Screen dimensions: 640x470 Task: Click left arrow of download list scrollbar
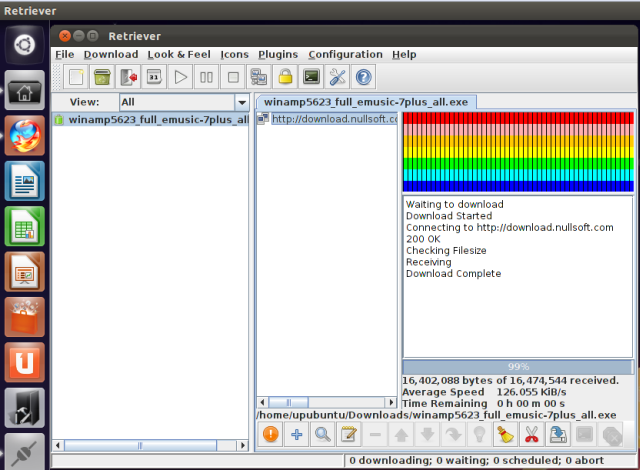coord(58,445)
